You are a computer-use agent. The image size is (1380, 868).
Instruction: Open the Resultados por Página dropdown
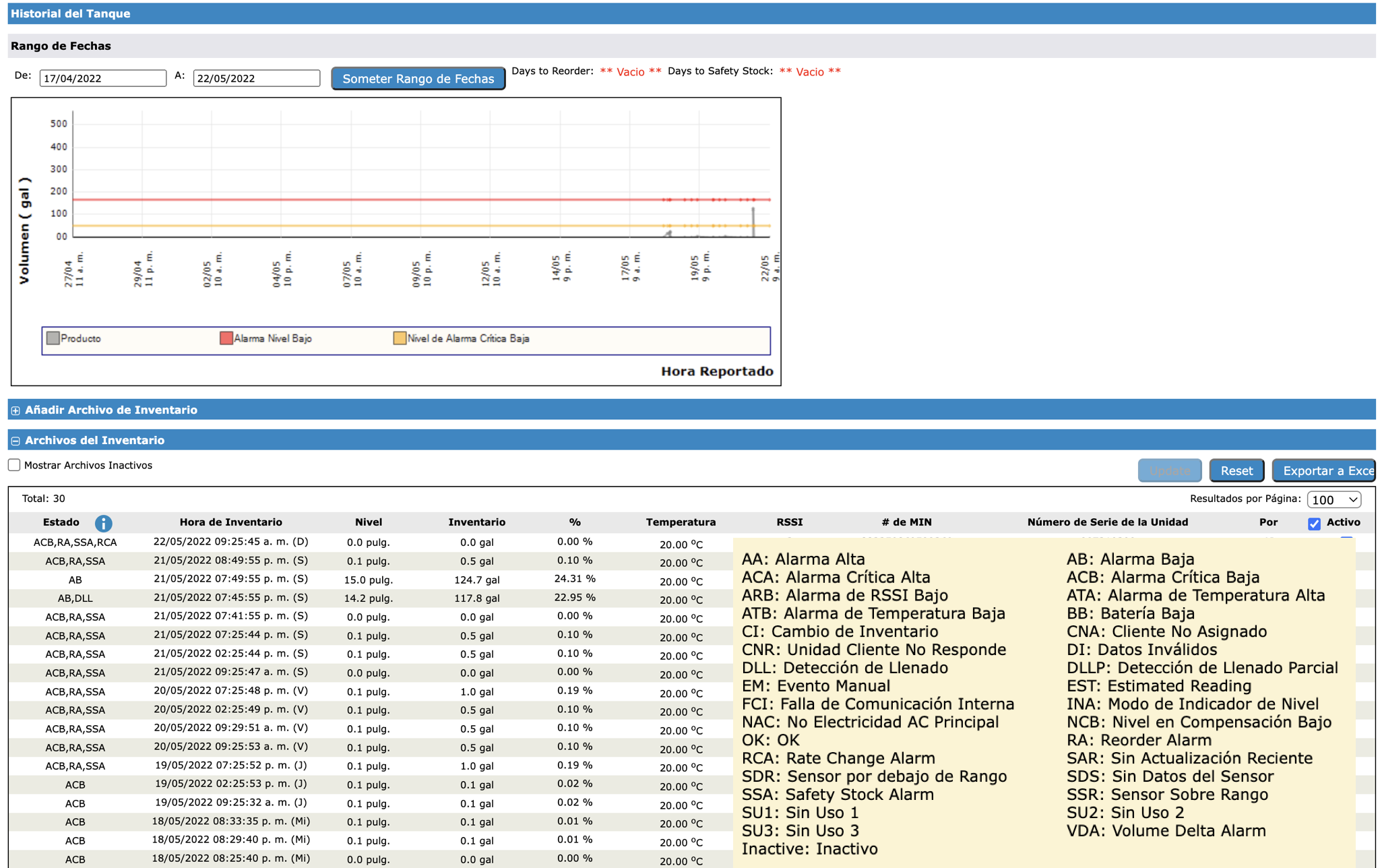click(1334, 499)
